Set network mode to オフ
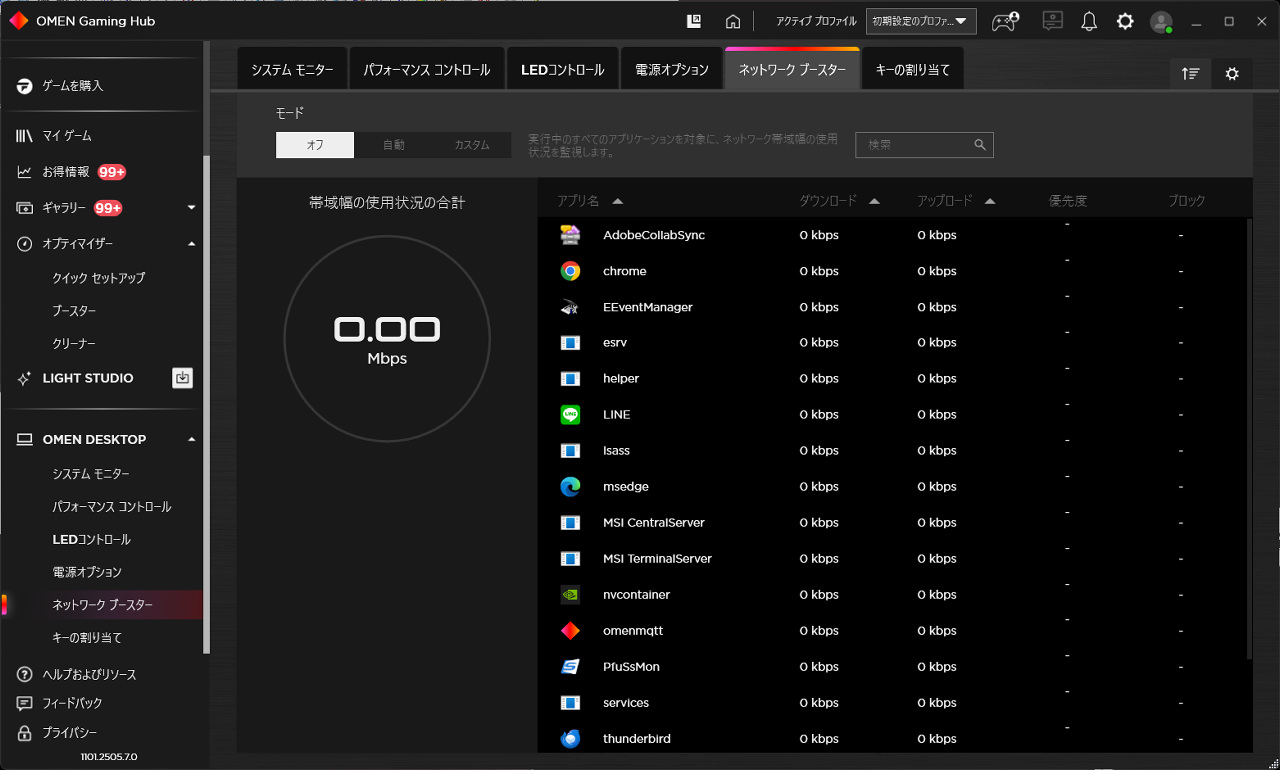Image resolution: width=1280 pixels, height=770 pixels. point(315,145)
